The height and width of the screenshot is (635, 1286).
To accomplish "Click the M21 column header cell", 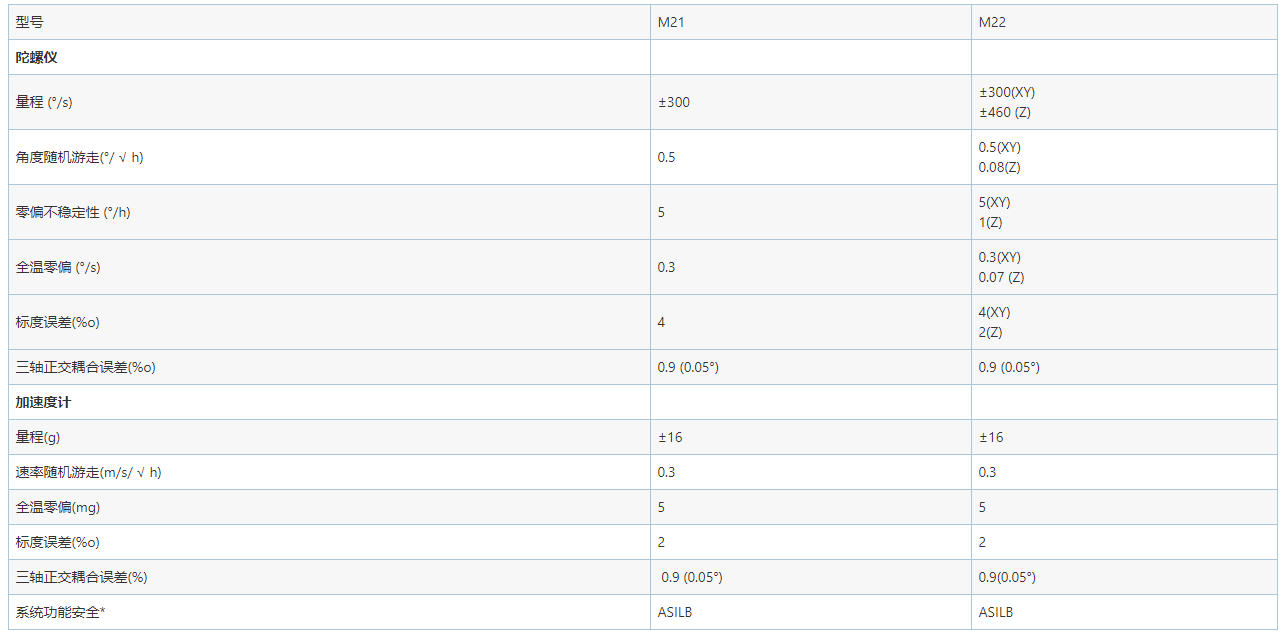I will (x=671, y=22).
